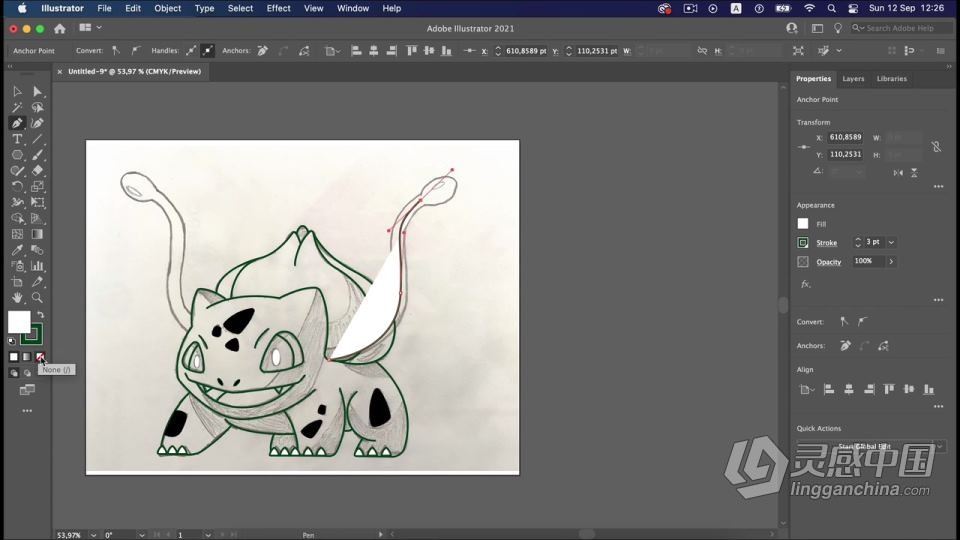Viewport: 960px width, 540px height.
Task: Cut path at selected anchor points in Properties
Action: (x=883, y=346)
